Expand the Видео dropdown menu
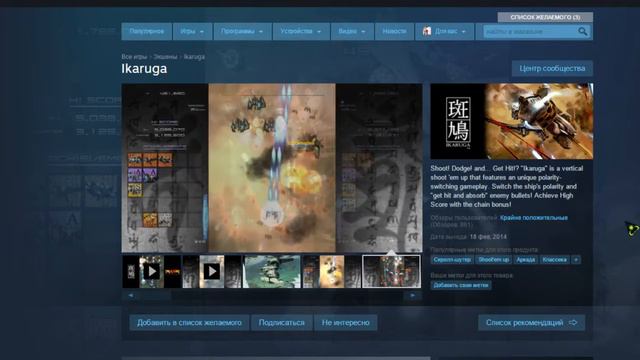 tap(352, 31)
